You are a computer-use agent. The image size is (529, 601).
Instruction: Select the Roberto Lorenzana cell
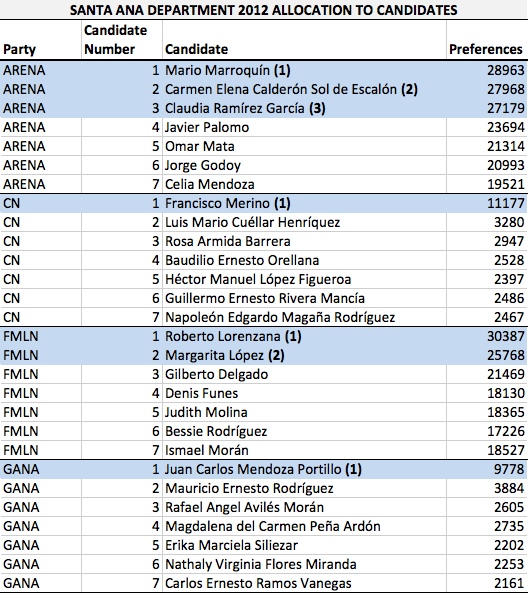click(304, 337)
